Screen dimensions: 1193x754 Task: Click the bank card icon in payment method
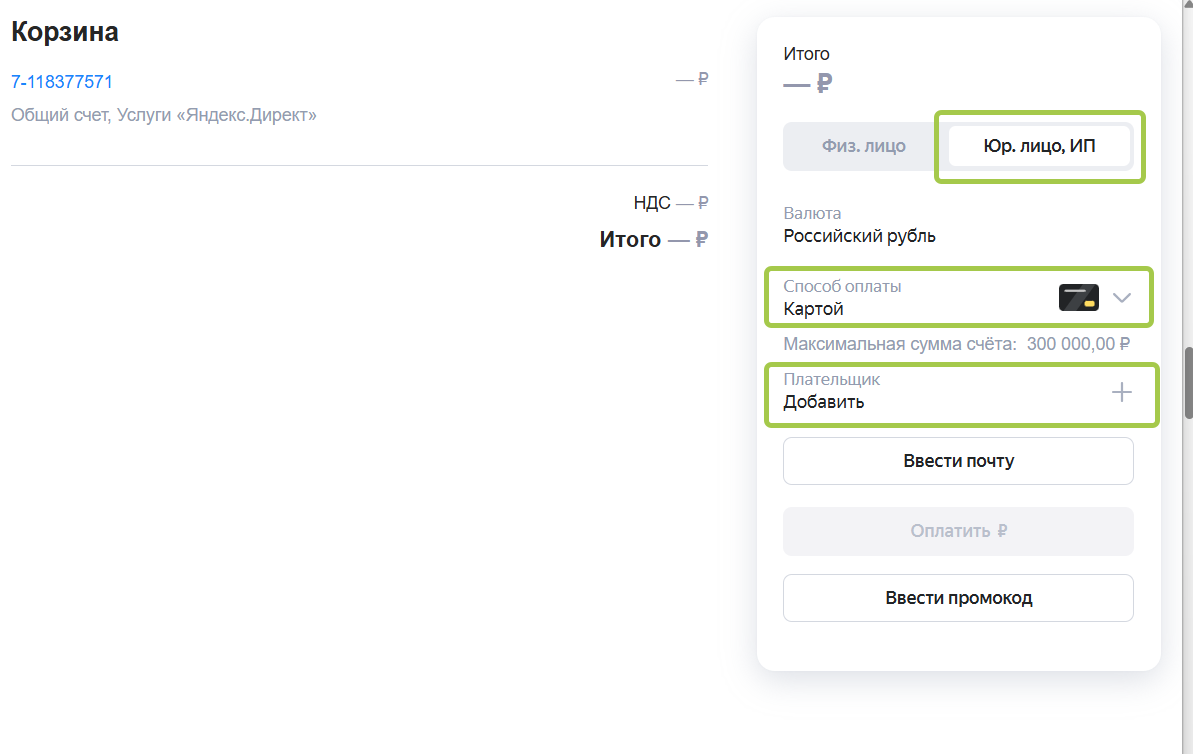point(1078,297)
